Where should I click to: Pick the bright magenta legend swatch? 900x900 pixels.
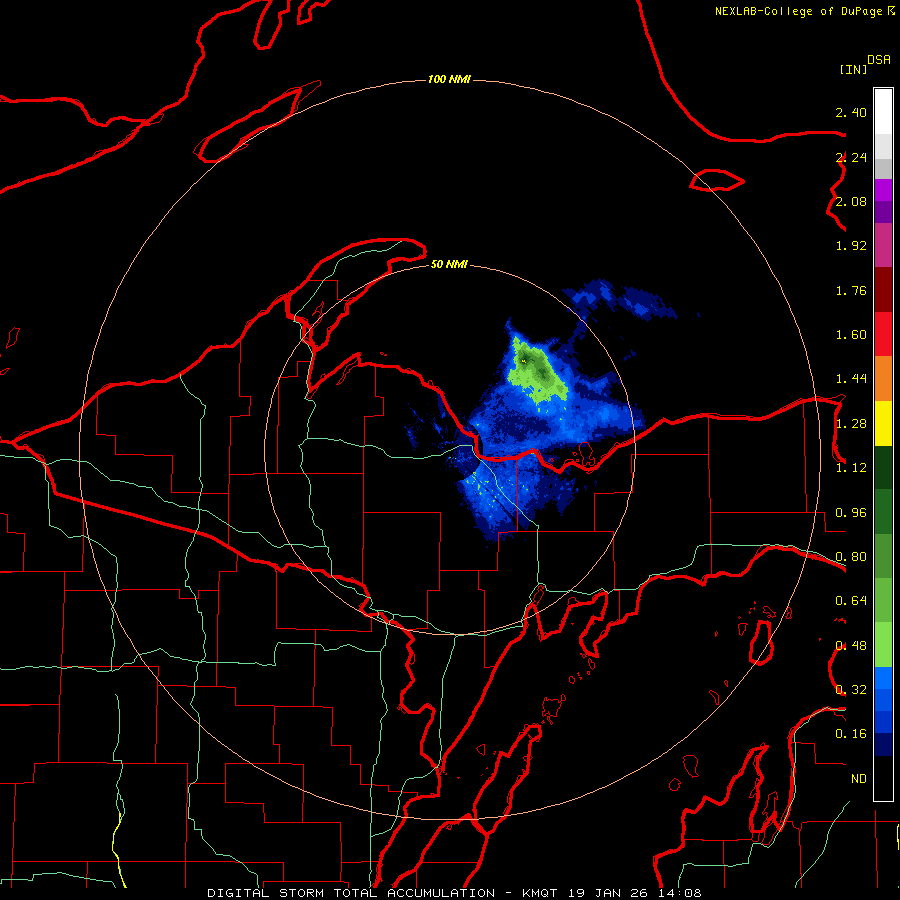click(883, 190)
